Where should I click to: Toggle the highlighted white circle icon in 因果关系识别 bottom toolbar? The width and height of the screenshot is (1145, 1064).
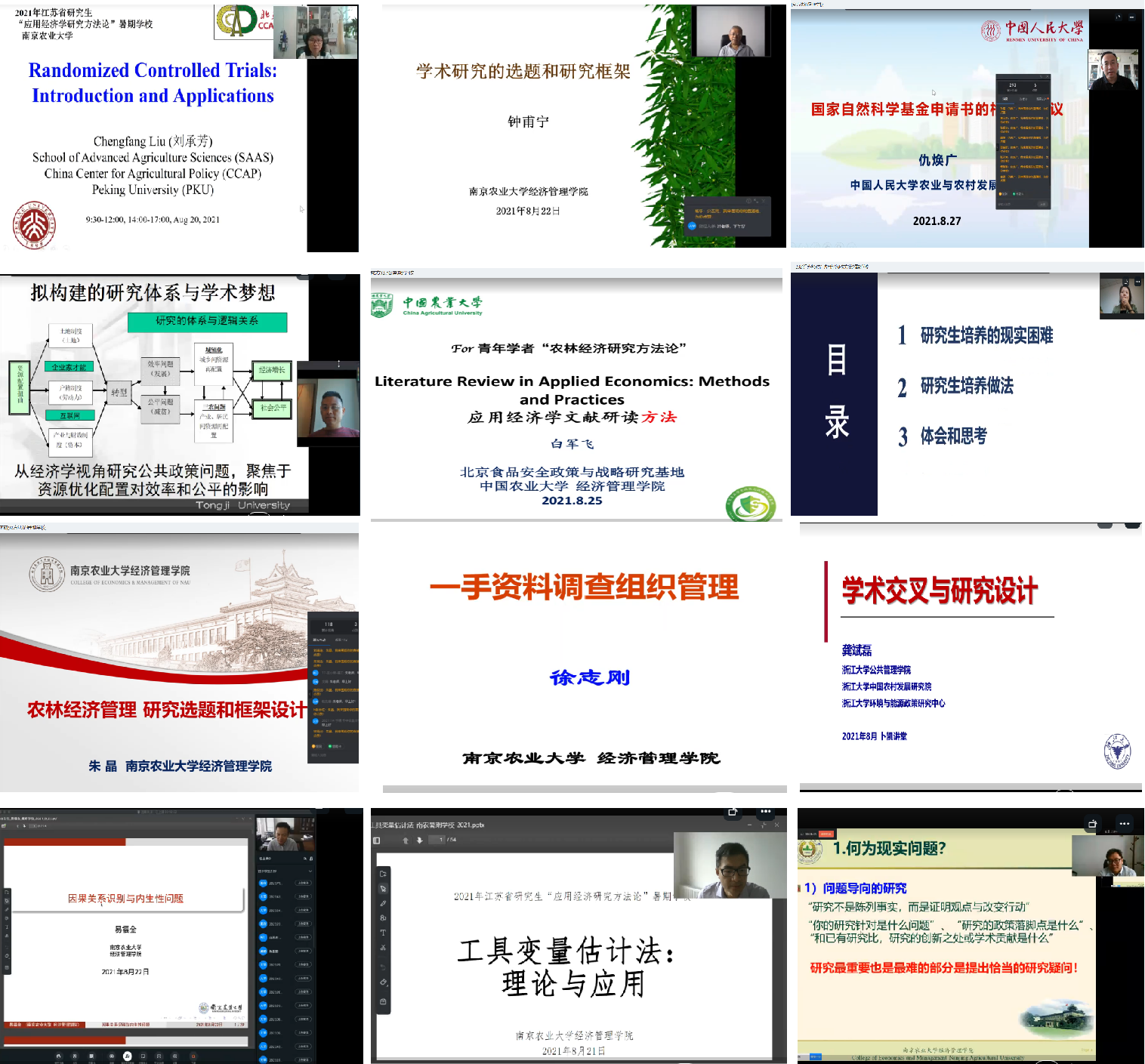coord(127,1056)
